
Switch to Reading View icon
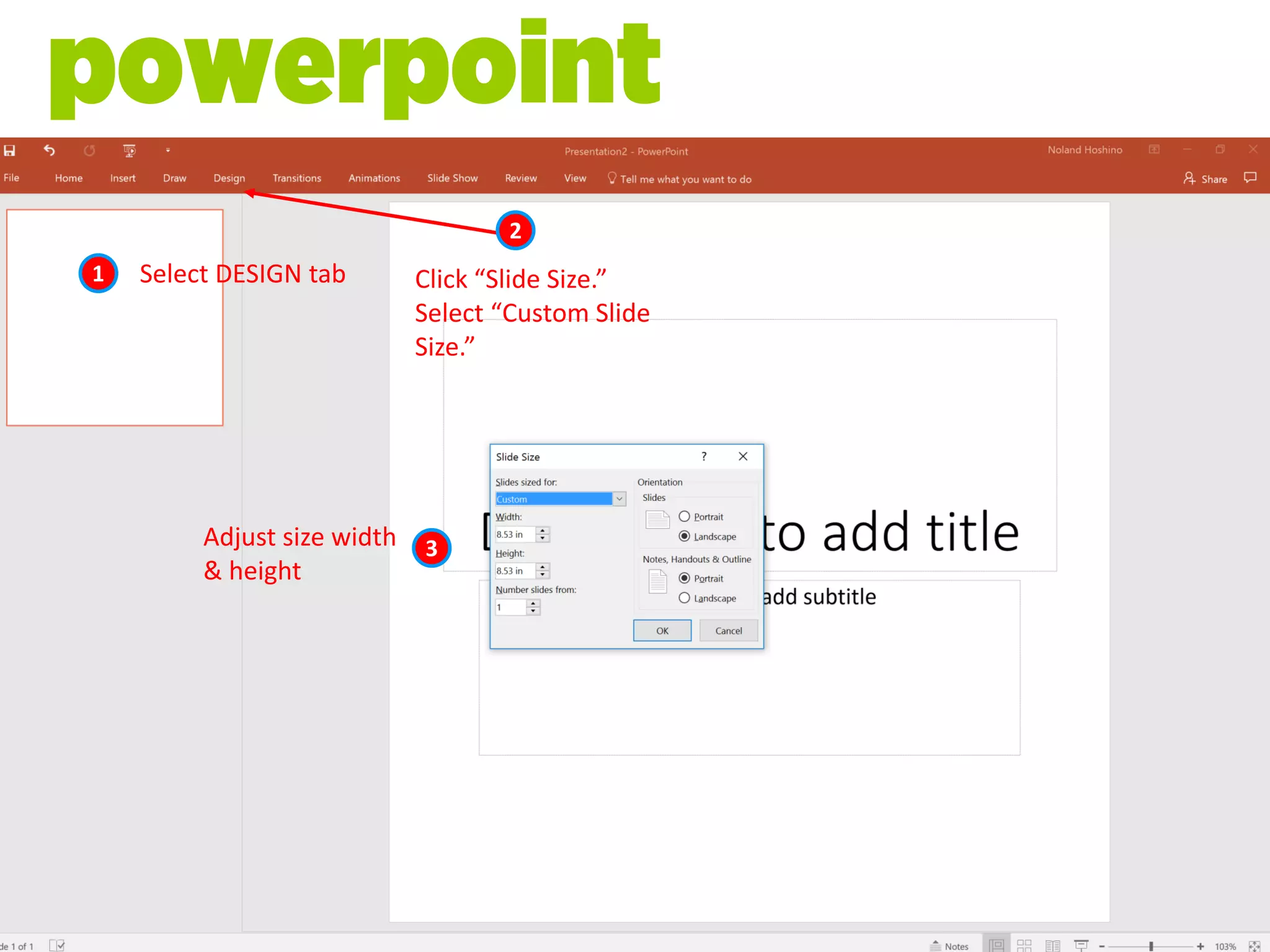pyautogui.click(x=1052, y=946)
